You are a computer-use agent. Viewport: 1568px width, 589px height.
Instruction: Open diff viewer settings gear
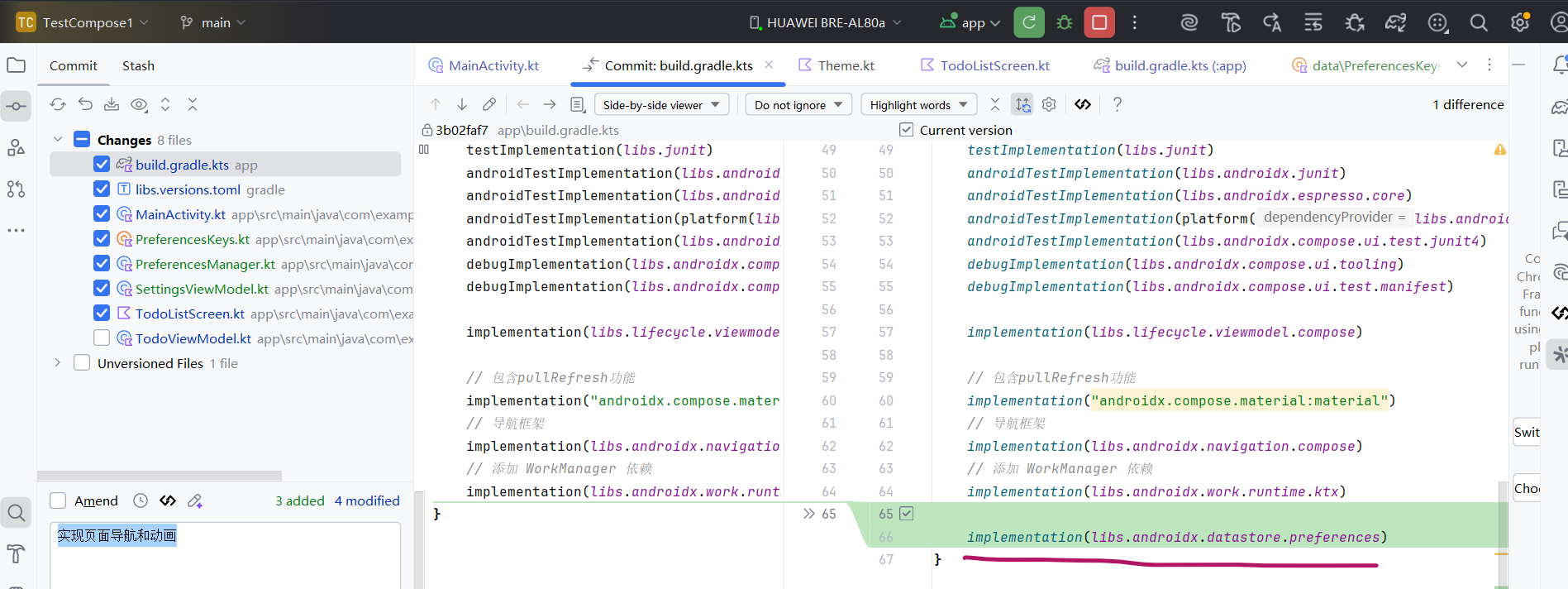(x=1049, y=104)
